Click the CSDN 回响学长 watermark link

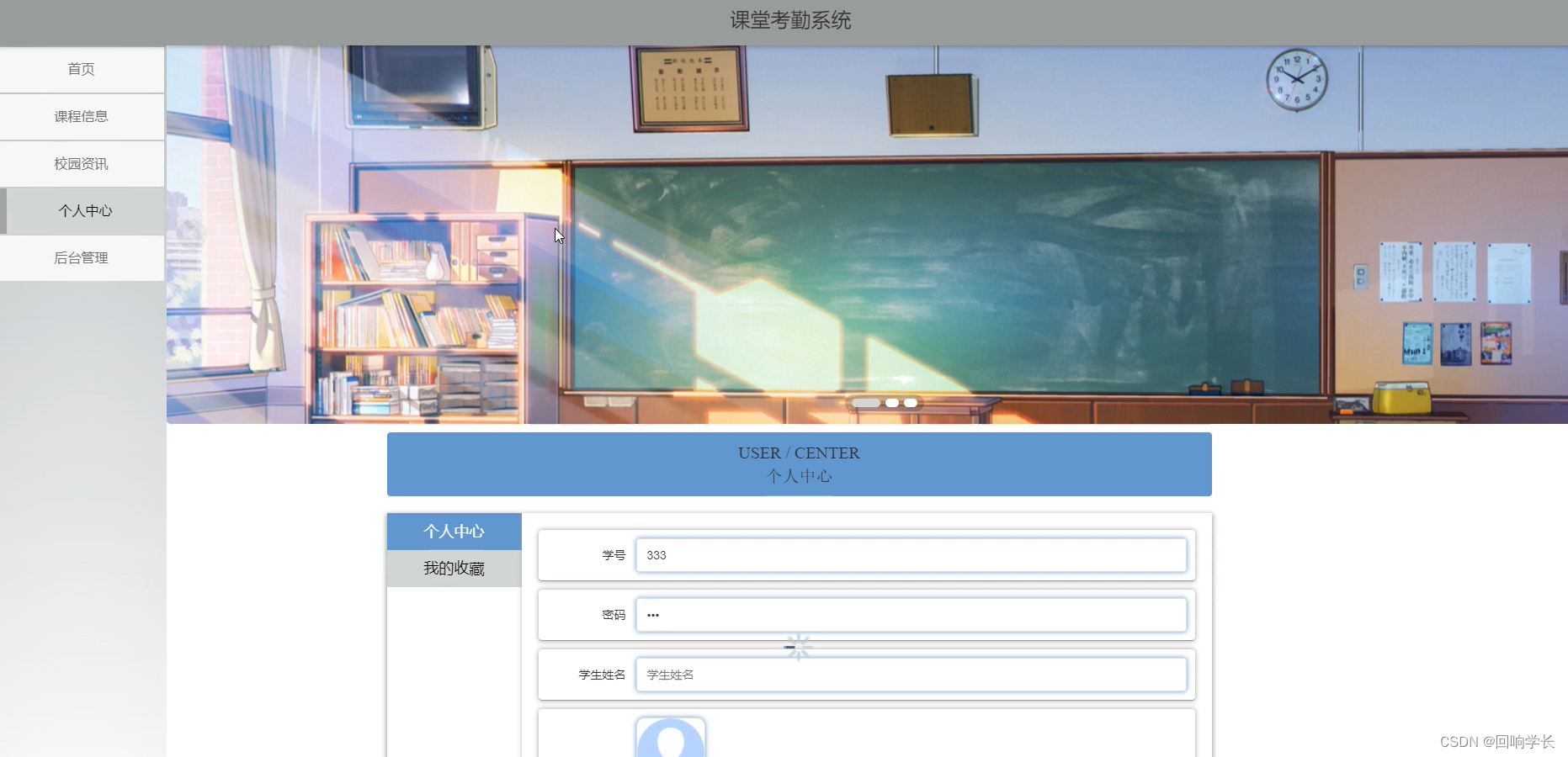pyautogui.click(x=1496, y=742)
